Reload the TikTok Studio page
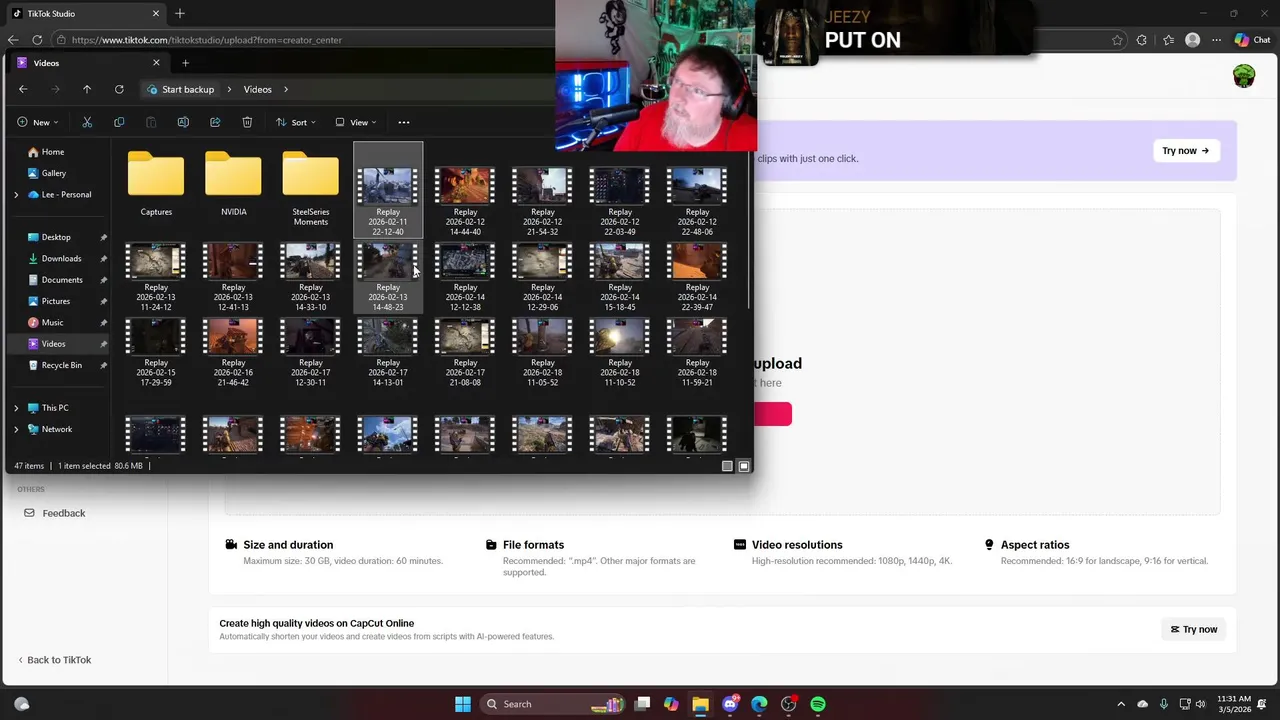 [37, 40]
